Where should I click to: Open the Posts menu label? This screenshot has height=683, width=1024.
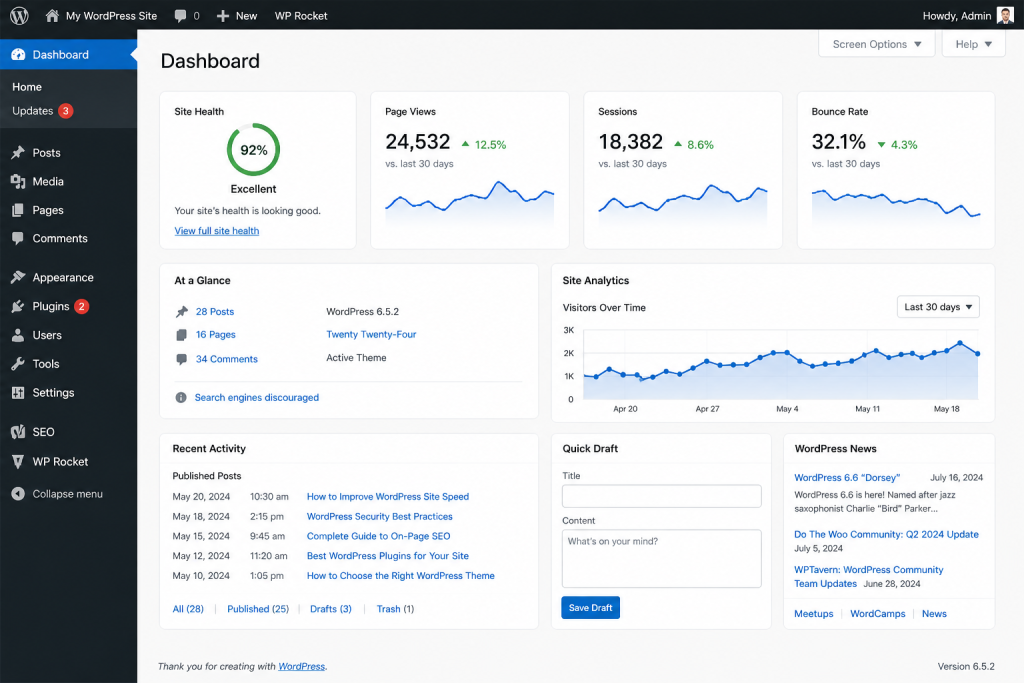tap(46, 153)
